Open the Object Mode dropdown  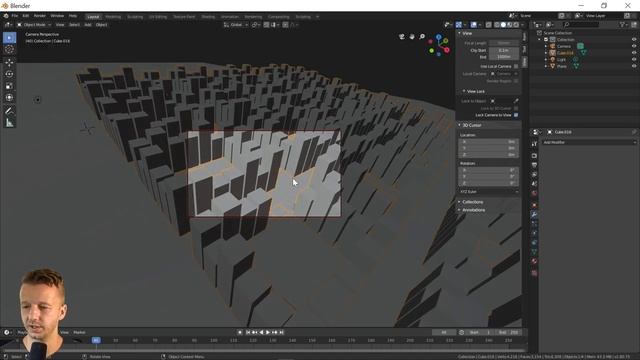pos(34,25)
